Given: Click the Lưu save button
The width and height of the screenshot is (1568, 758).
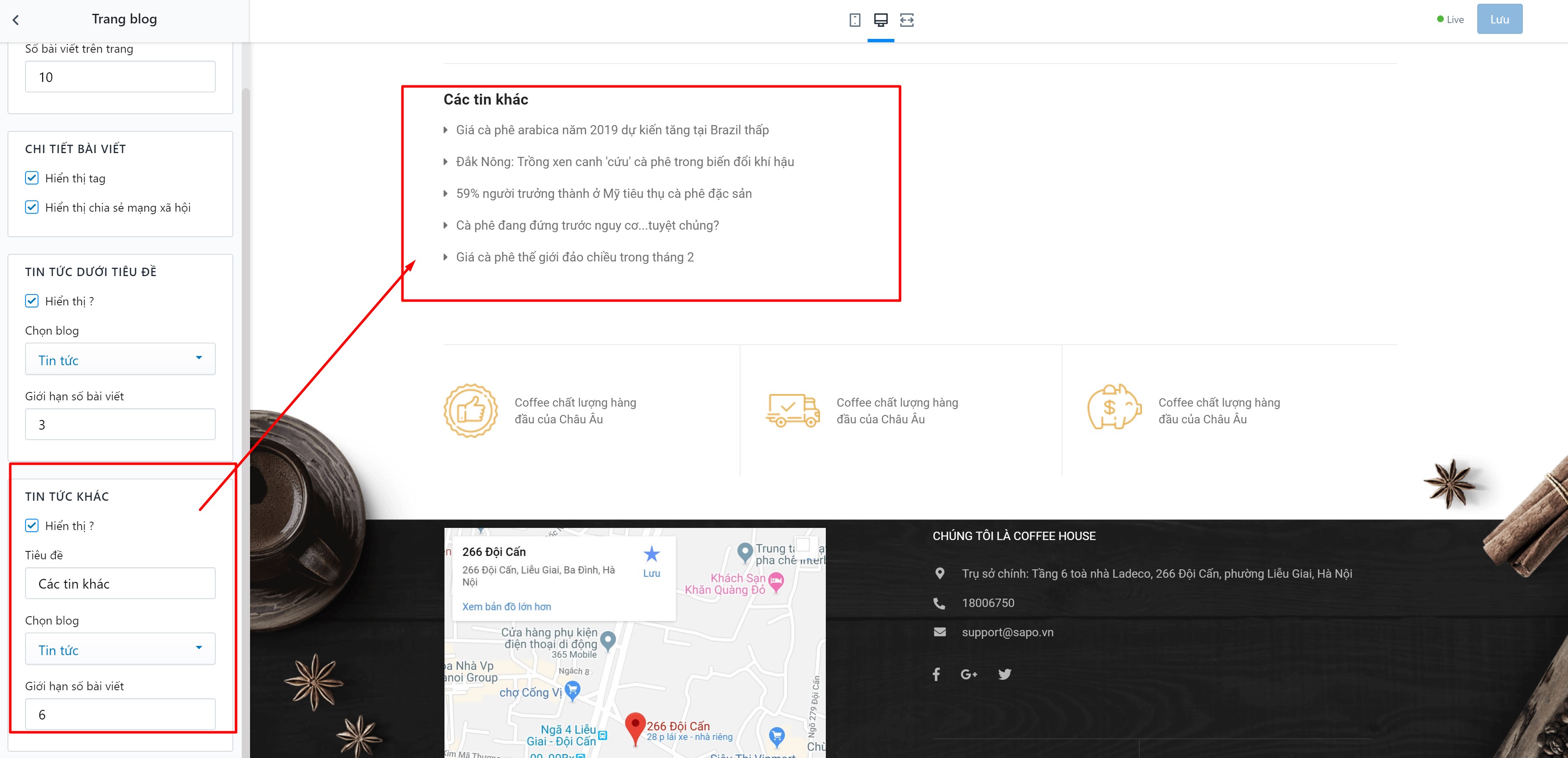Looking at the screenshot, I should point(1499,19).
